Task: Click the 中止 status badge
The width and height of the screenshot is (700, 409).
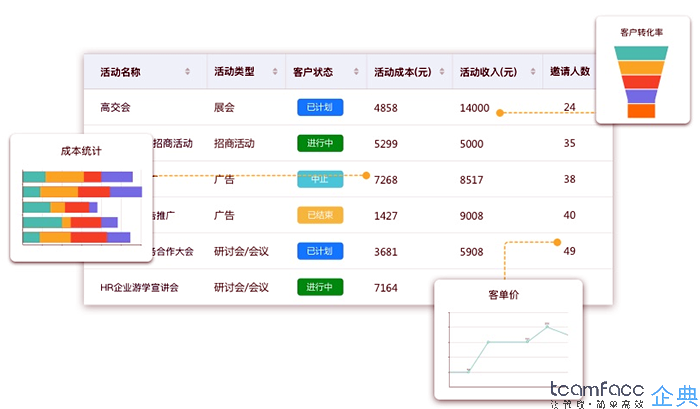Action: coord(320,179)
